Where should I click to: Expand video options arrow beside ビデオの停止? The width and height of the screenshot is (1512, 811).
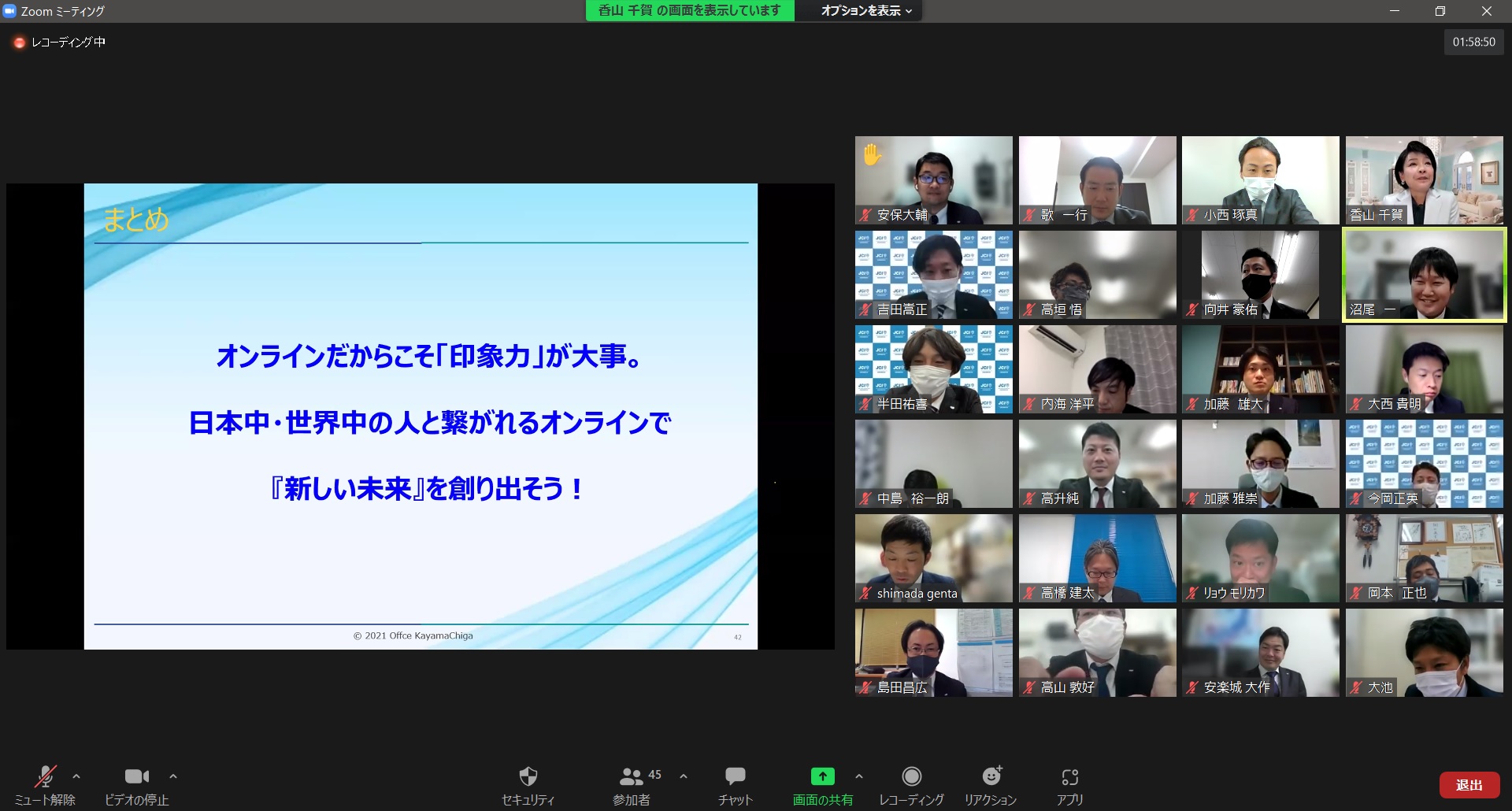173,776
